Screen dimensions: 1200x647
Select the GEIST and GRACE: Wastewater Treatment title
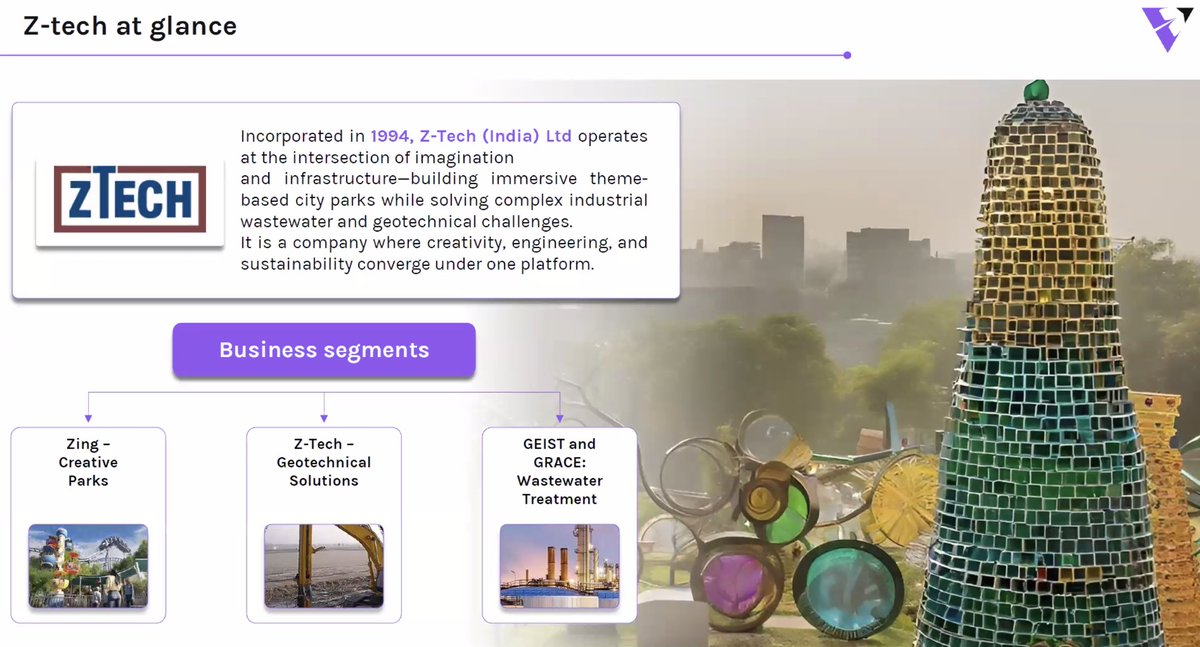coord(560,471)
